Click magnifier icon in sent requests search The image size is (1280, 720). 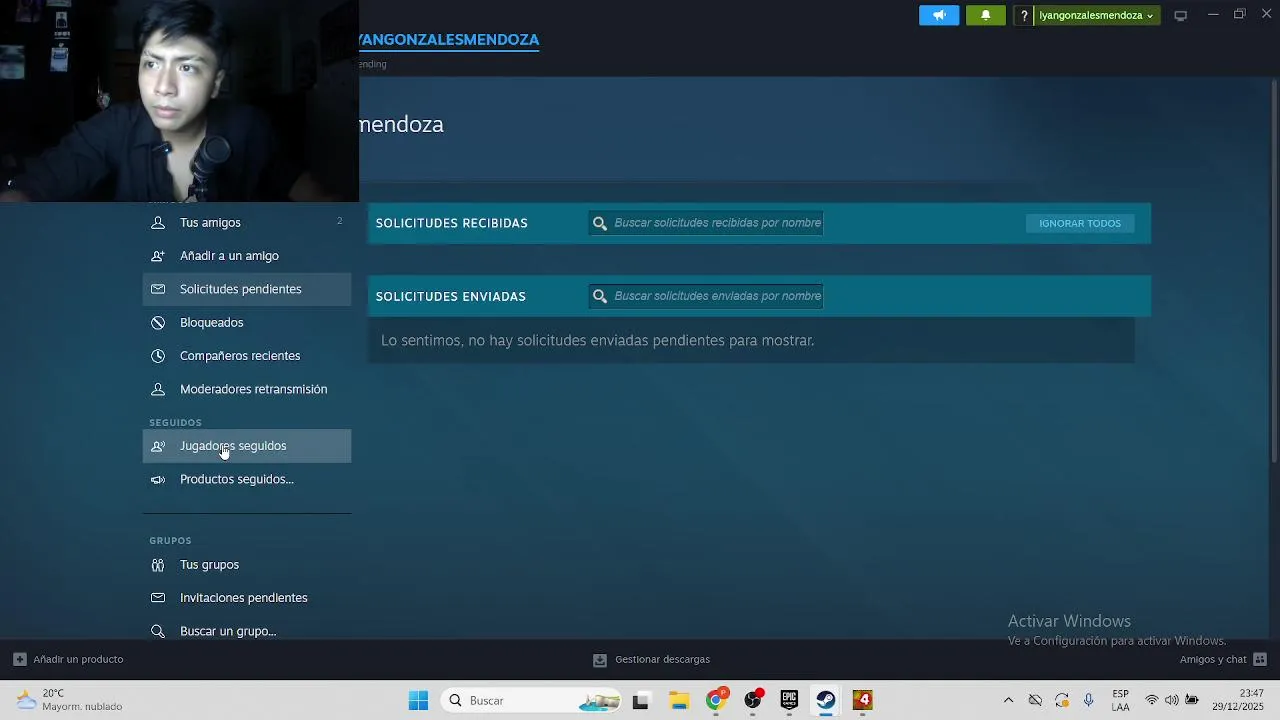[x=600, y=296]
